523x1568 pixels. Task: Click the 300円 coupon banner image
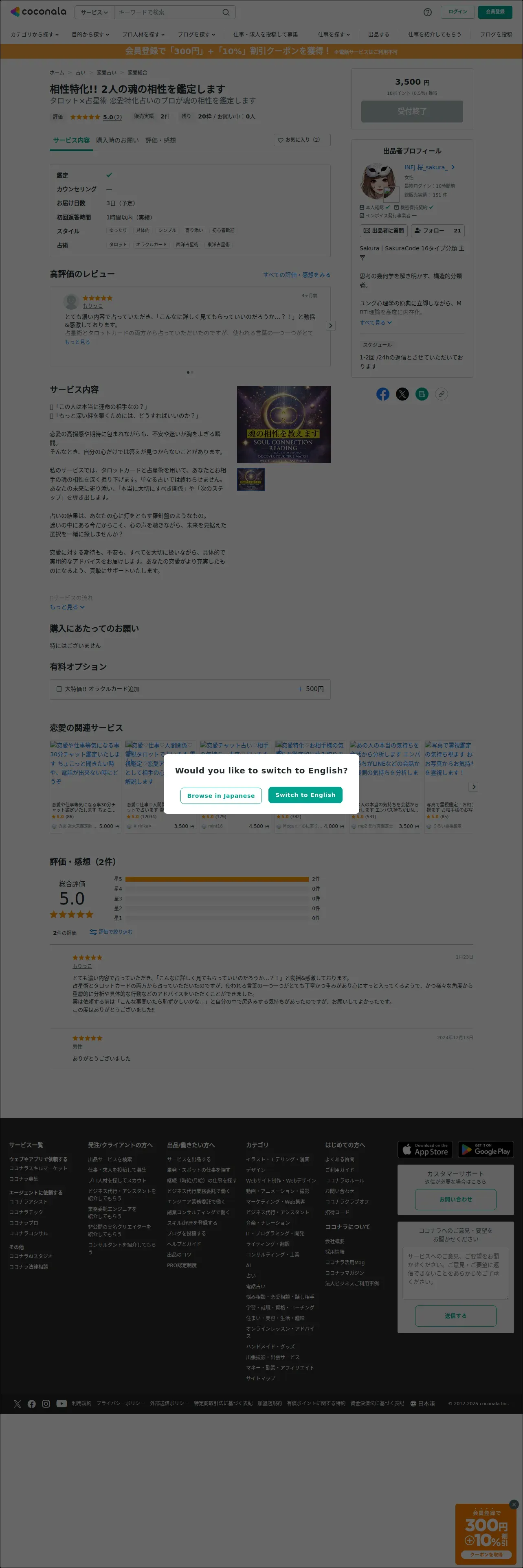pos(486,1534)
